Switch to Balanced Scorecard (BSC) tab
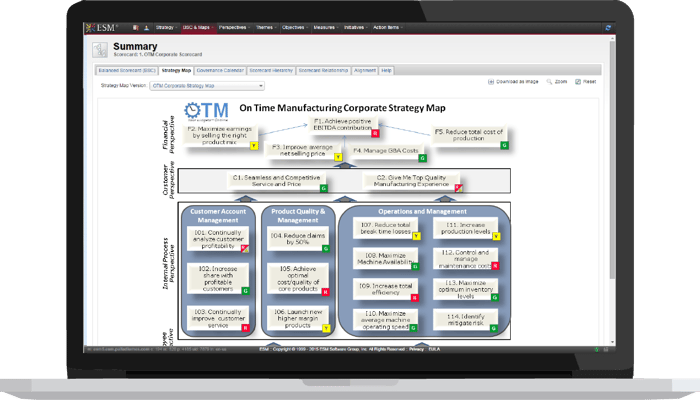Screen dimensions: 700x400 tap(127, 71)
